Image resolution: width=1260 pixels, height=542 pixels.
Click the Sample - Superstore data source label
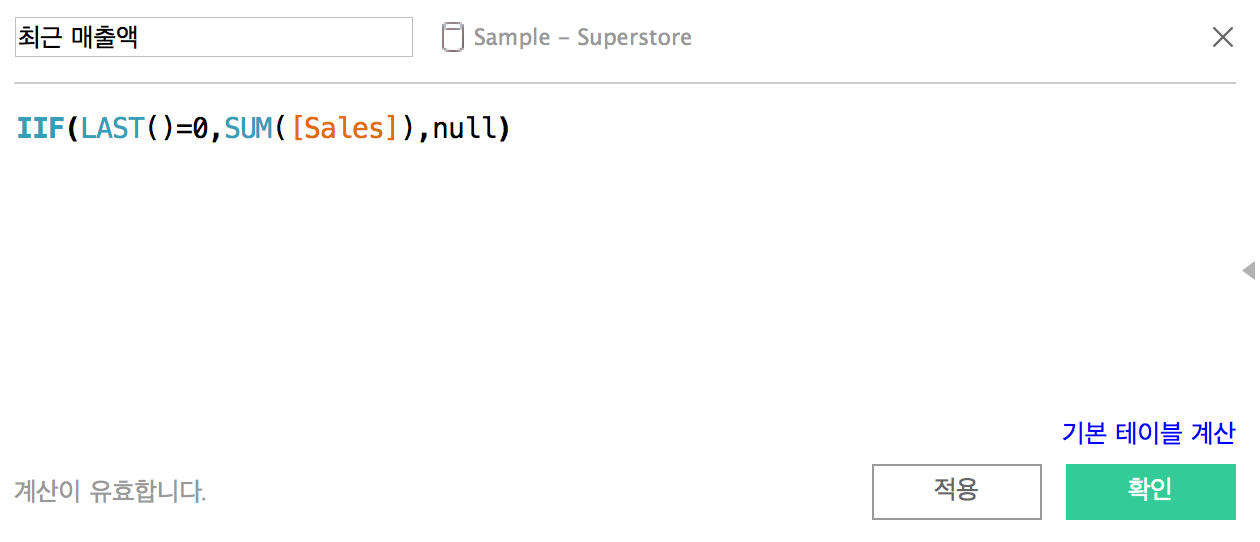[582, 38]
